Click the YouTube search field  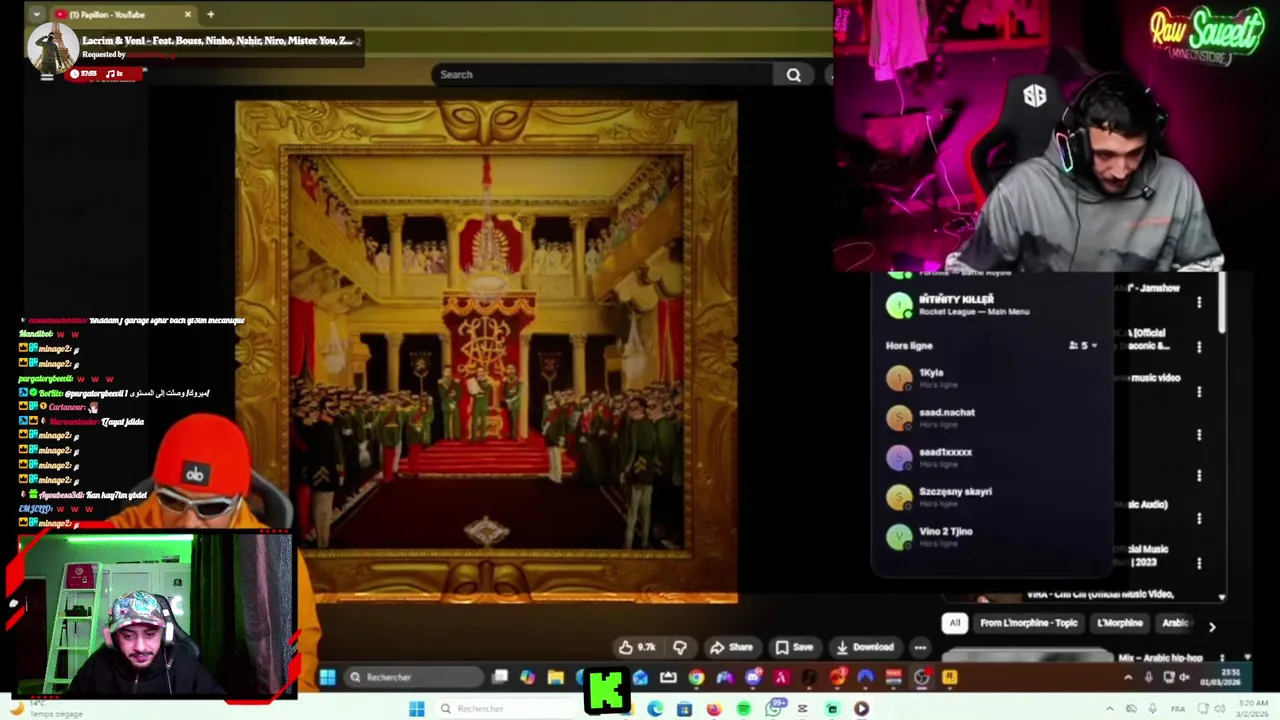(x=603, y=74)
